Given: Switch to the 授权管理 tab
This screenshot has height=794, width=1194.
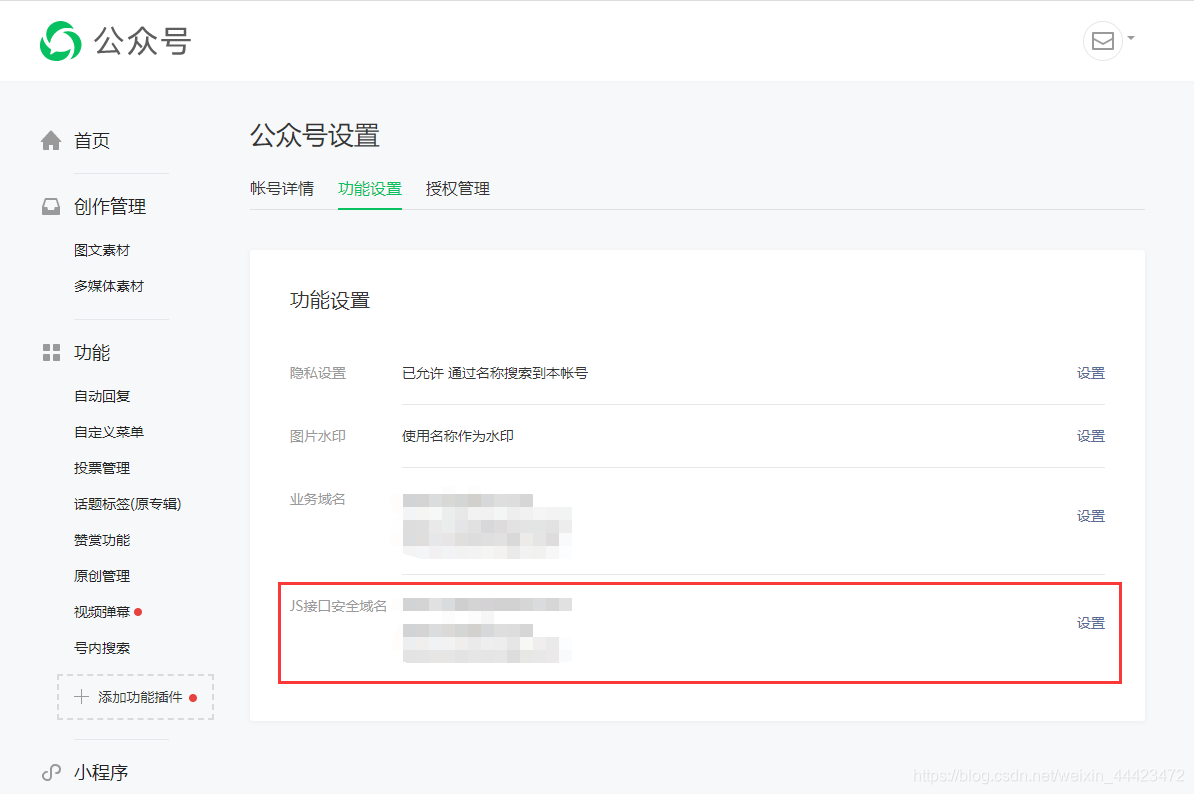Looking at the screenshot, I should tap(457, 188).
